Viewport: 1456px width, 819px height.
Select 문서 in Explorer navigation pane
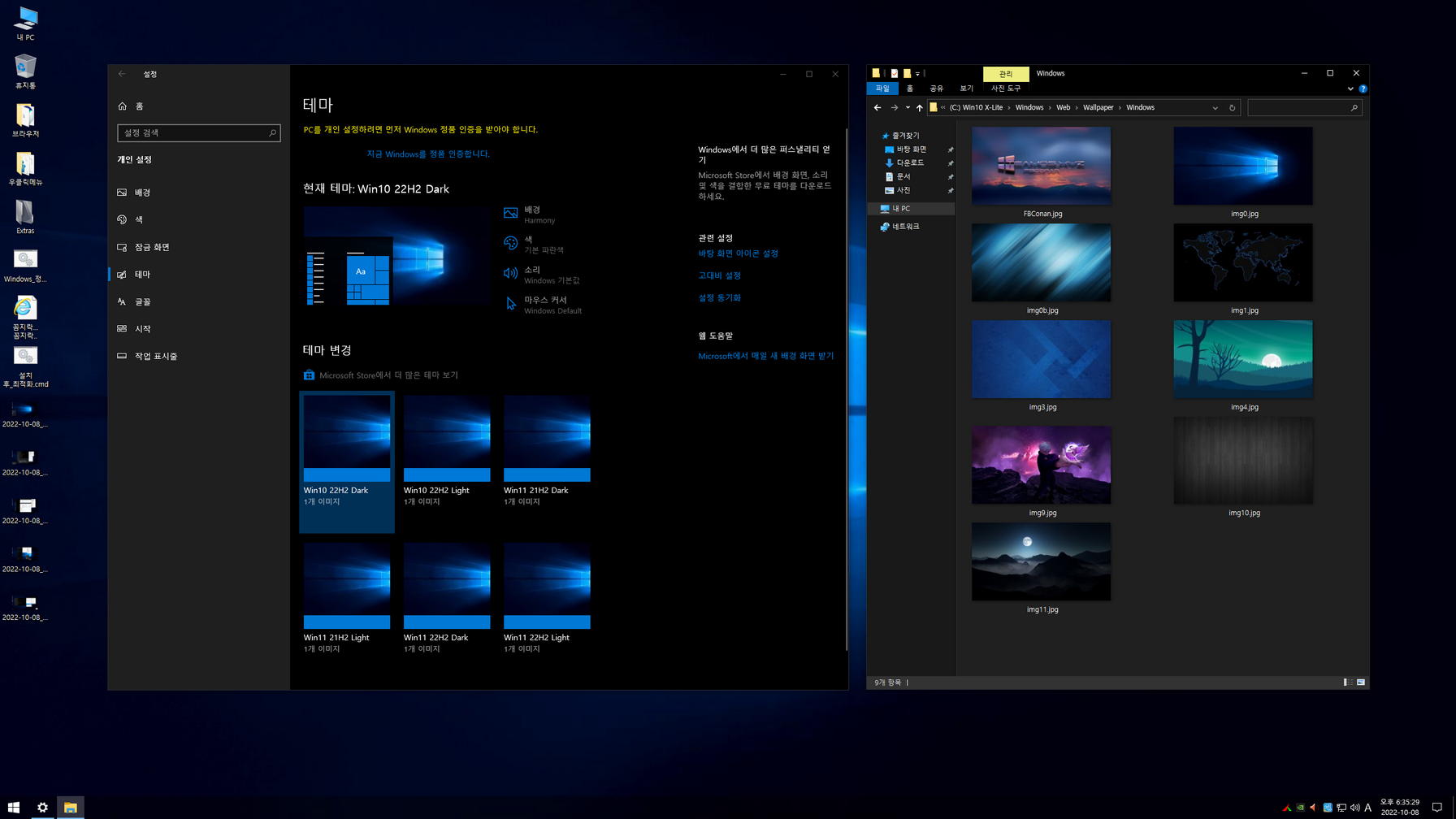click(x=903, y=177)
